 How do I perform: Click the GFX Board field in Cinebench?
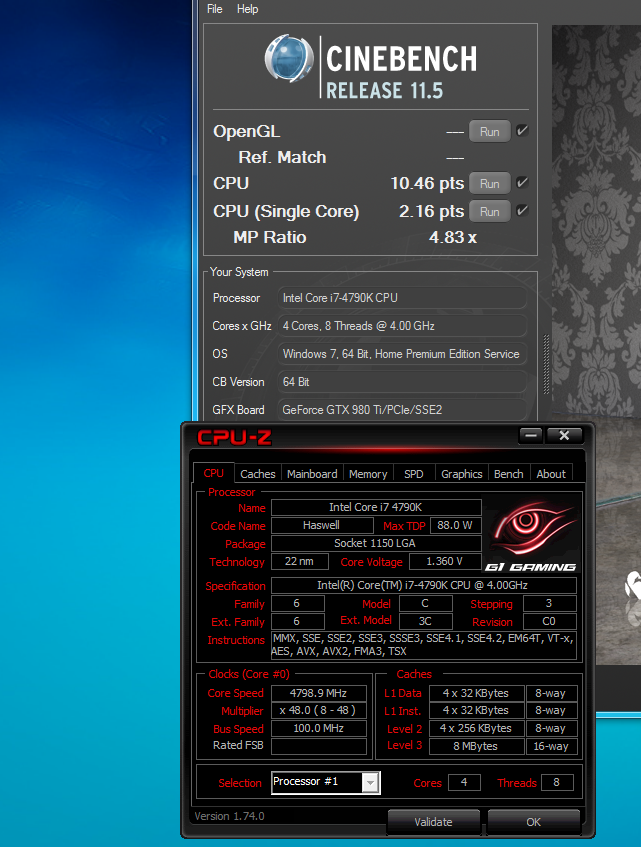click(x=402, y=409)
